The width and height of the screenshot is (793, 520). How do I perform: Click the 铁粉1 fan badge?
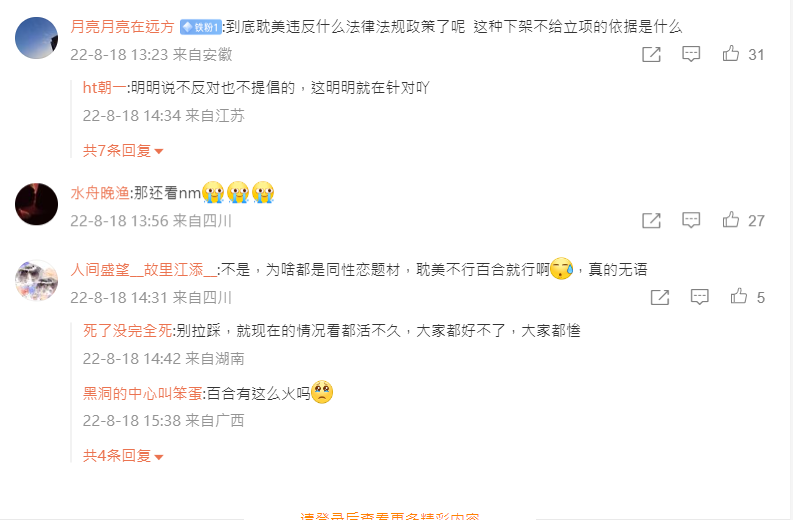pyautogui.click(x=201, y=27)
